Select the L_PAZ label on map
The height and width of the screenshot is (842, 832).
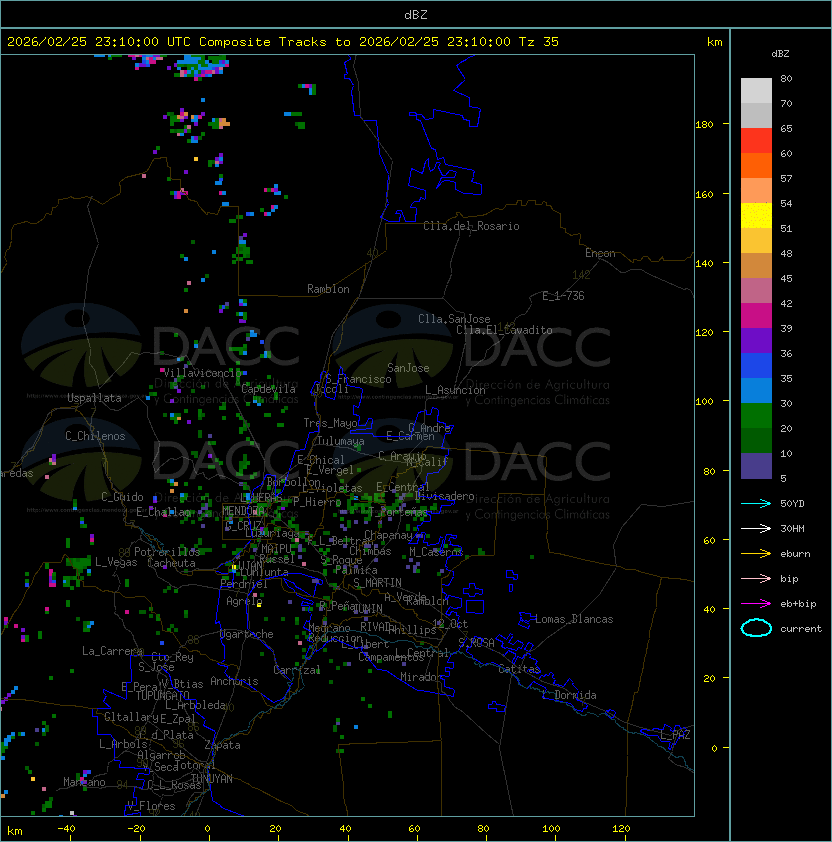675,735
